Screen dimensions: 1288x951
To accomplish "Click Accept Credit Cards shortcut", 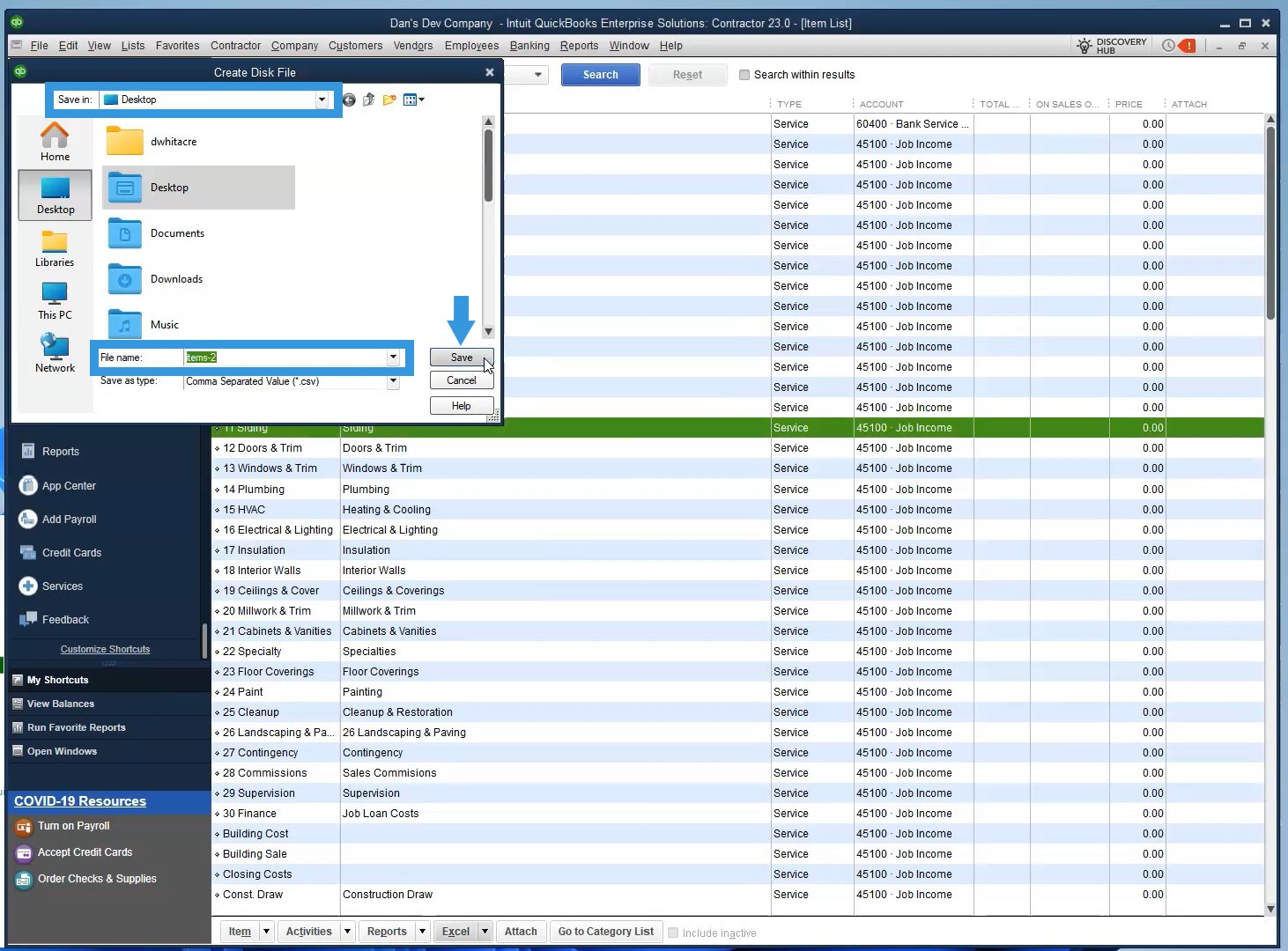I will (74, 852).
